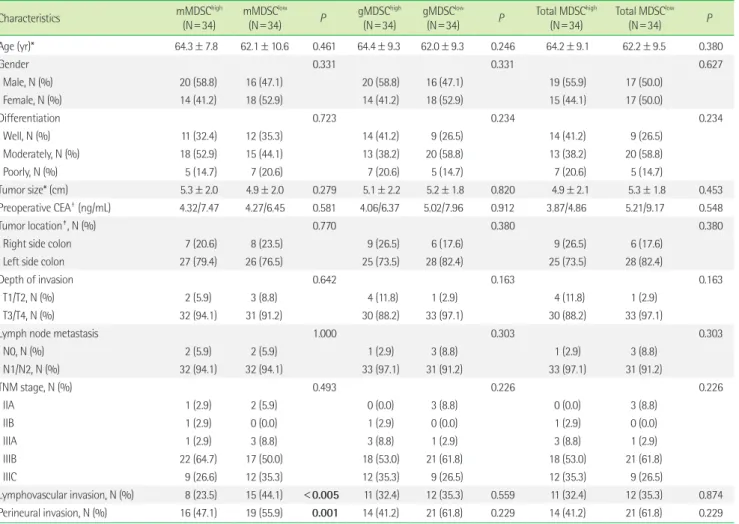Select the bold P value <0.005

click(x=321, y=495)
